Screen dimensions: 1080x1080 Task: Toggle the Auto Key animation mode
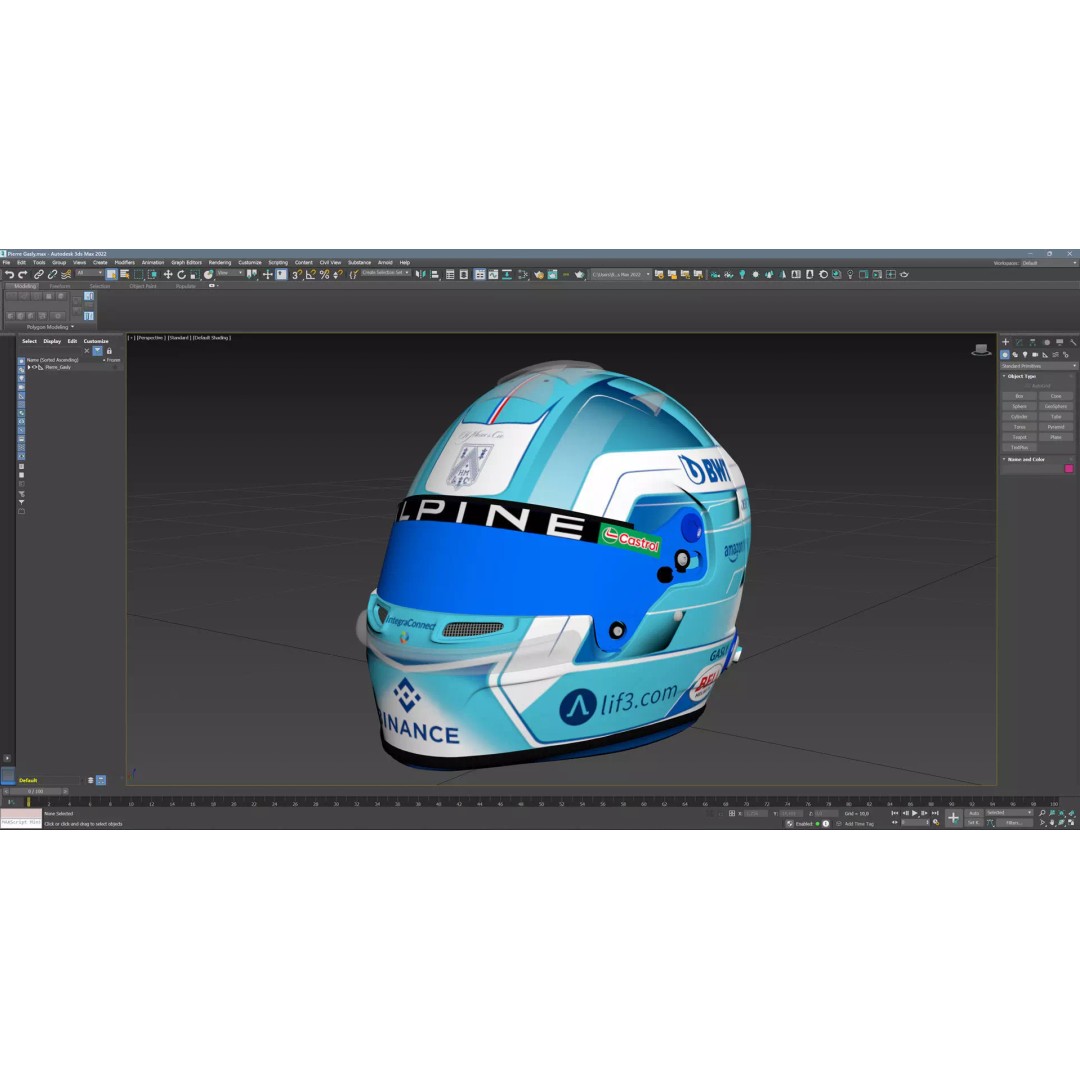point(974,813)
